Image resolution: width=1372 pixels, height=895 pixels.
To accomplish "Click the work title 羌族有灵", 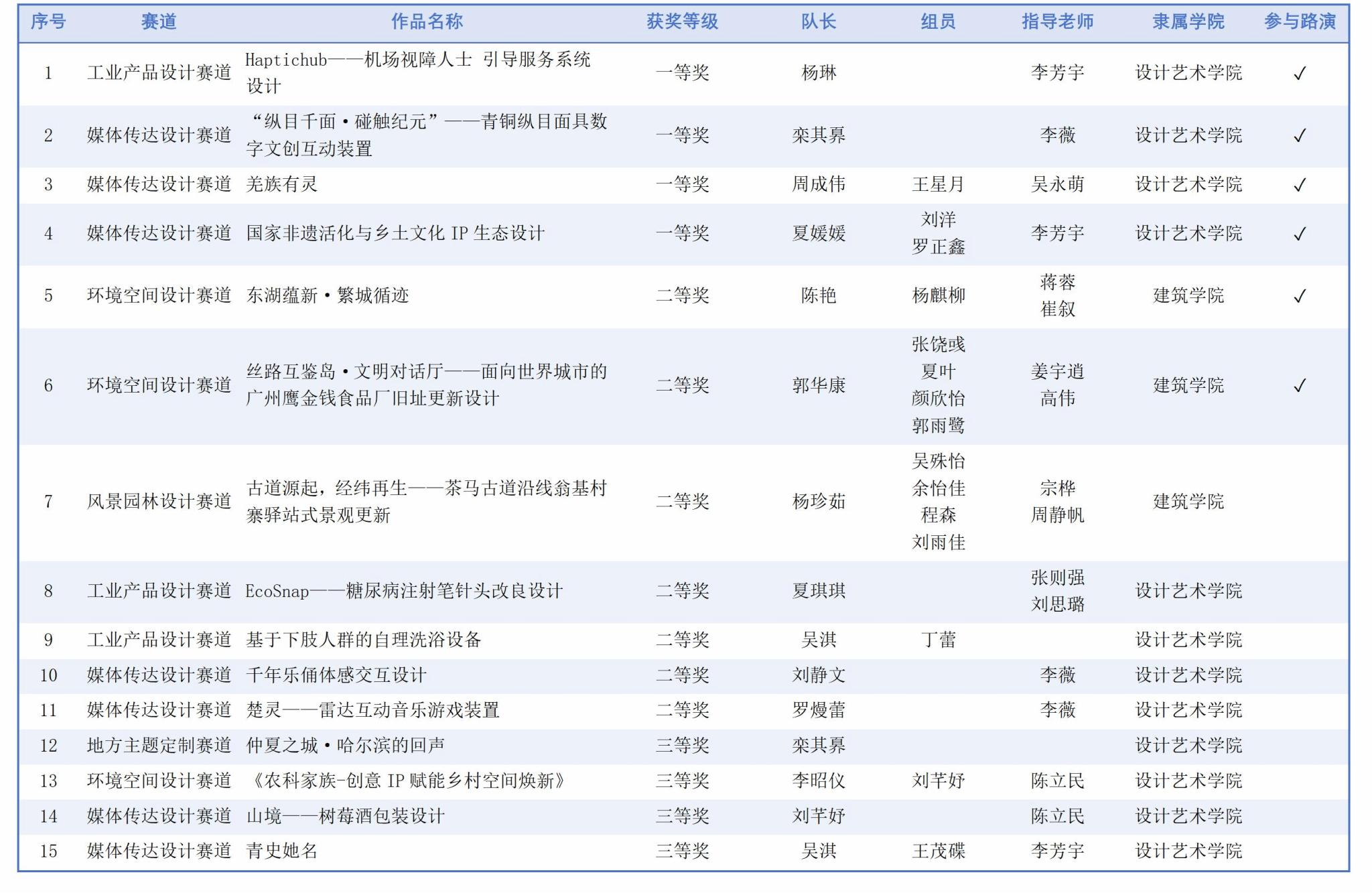I will (x=282, y=184).
